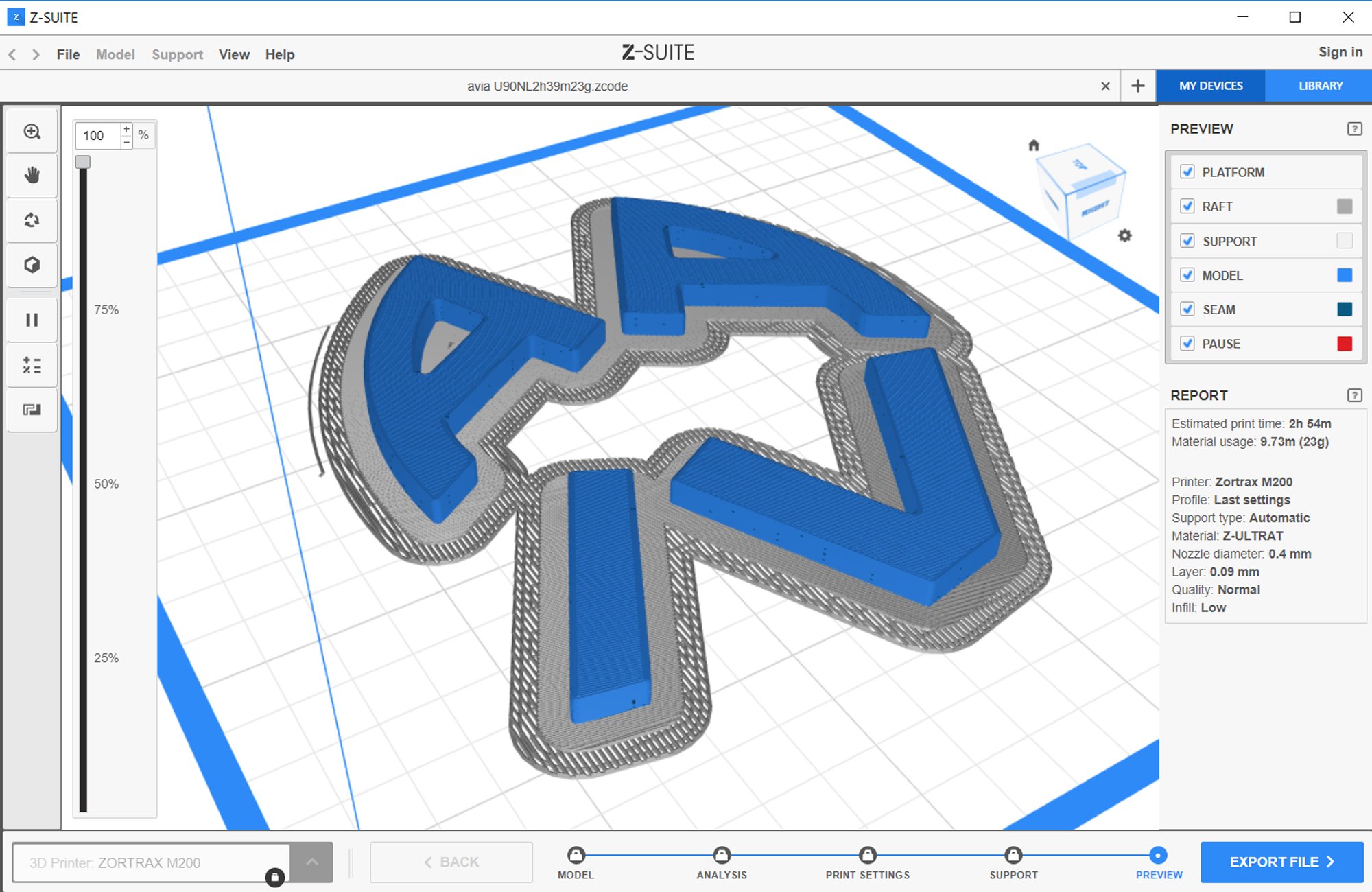Maximize the Z-SUITE window
This screenshot has height=892, width=1372.
pos(1294,17)
